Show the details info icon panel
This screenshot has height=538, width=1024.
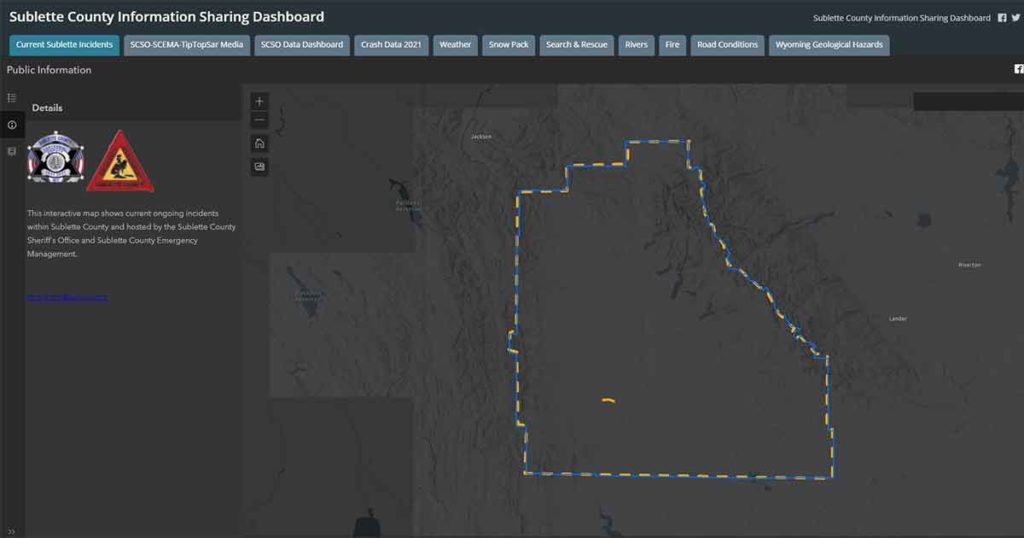coord(12,125)
